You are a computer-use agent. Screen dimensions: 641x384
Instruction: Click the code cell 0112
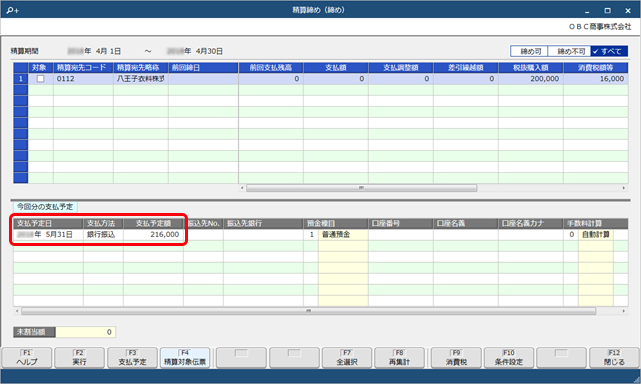pos(83,79)
